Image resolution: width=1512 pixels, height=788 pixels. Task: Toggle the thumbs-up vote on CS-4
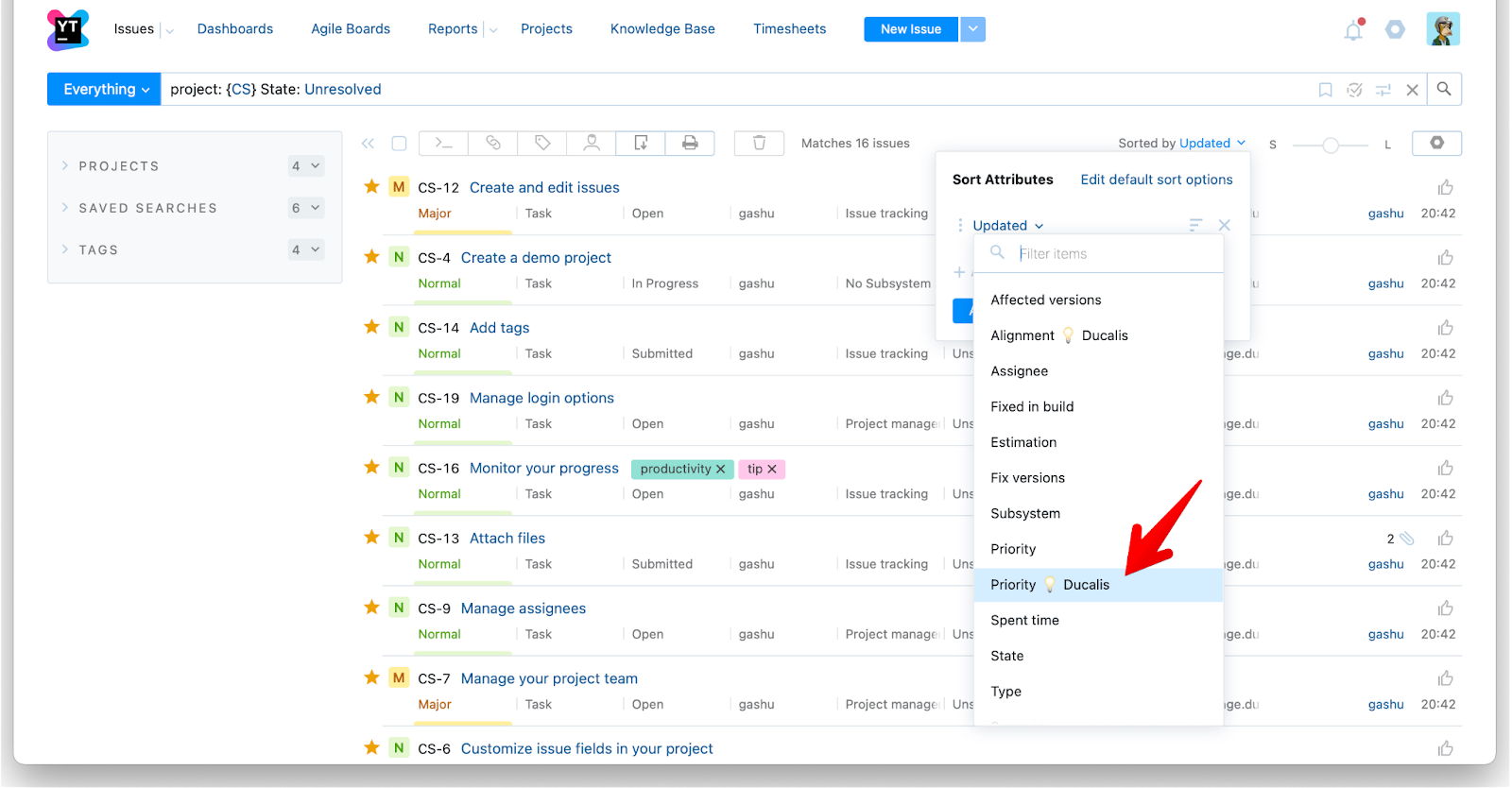coord(1445,258)
